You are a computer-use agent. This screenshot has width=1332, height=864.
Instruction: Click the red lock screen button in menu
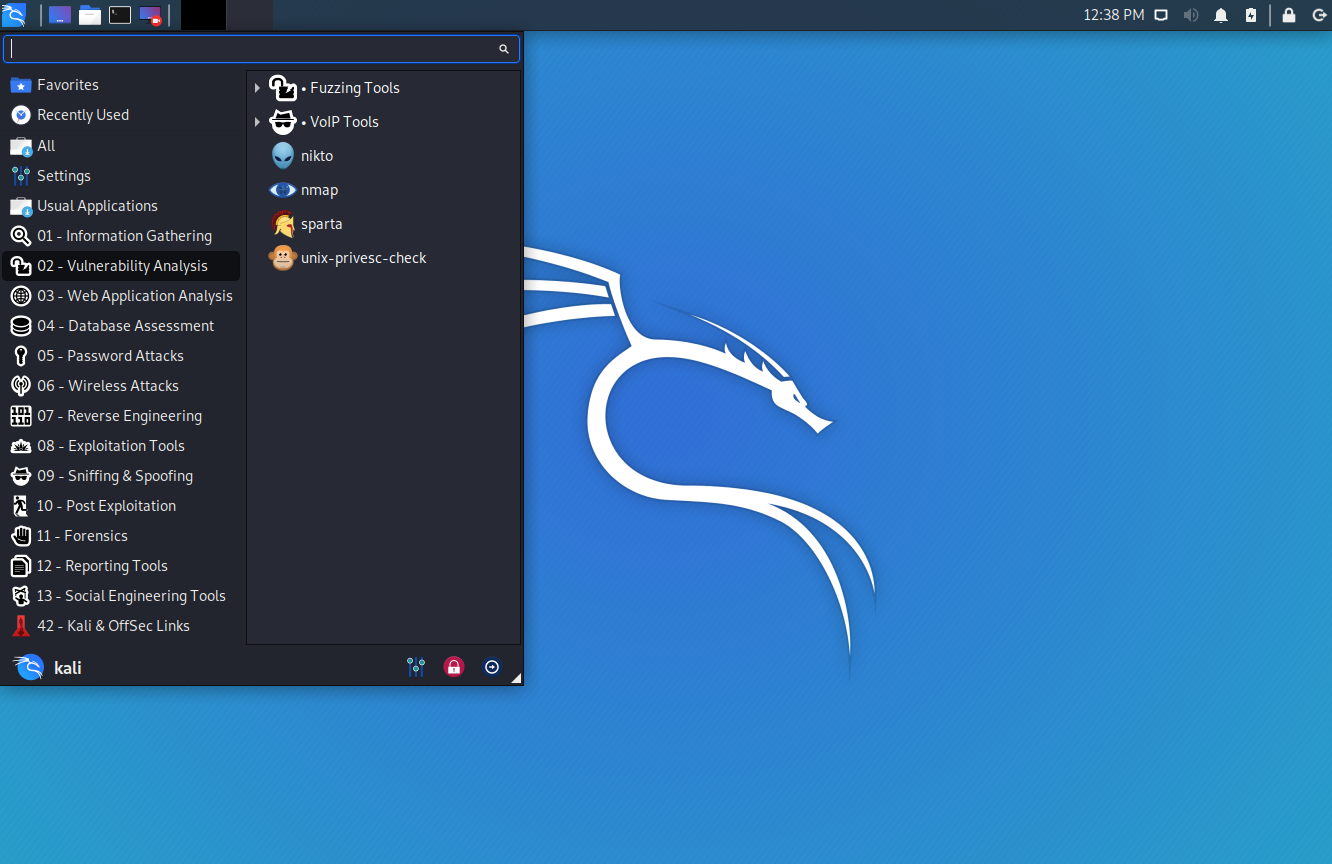click(x=454, y=667)
